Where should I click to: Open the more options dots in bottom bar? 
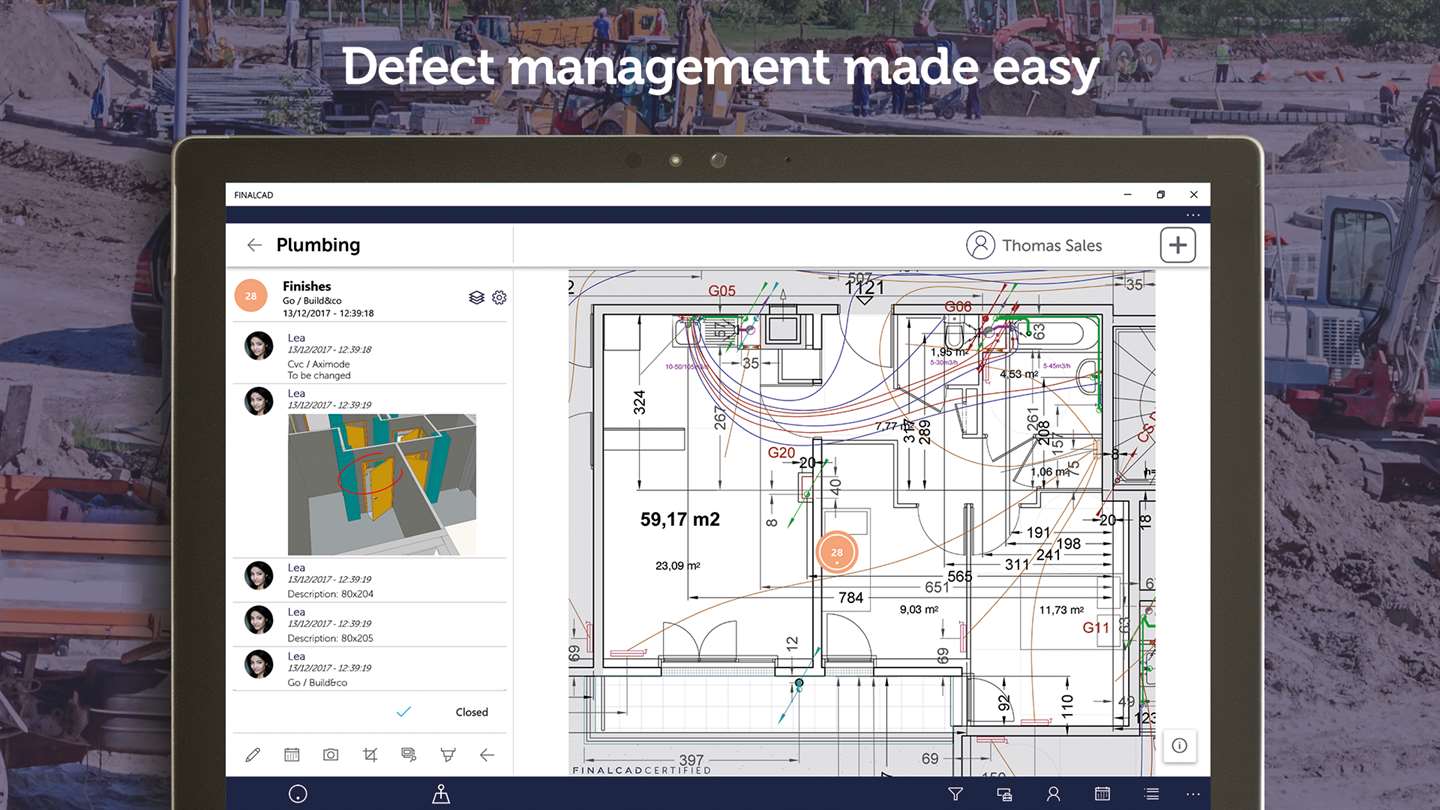(x=1192, y=794)
